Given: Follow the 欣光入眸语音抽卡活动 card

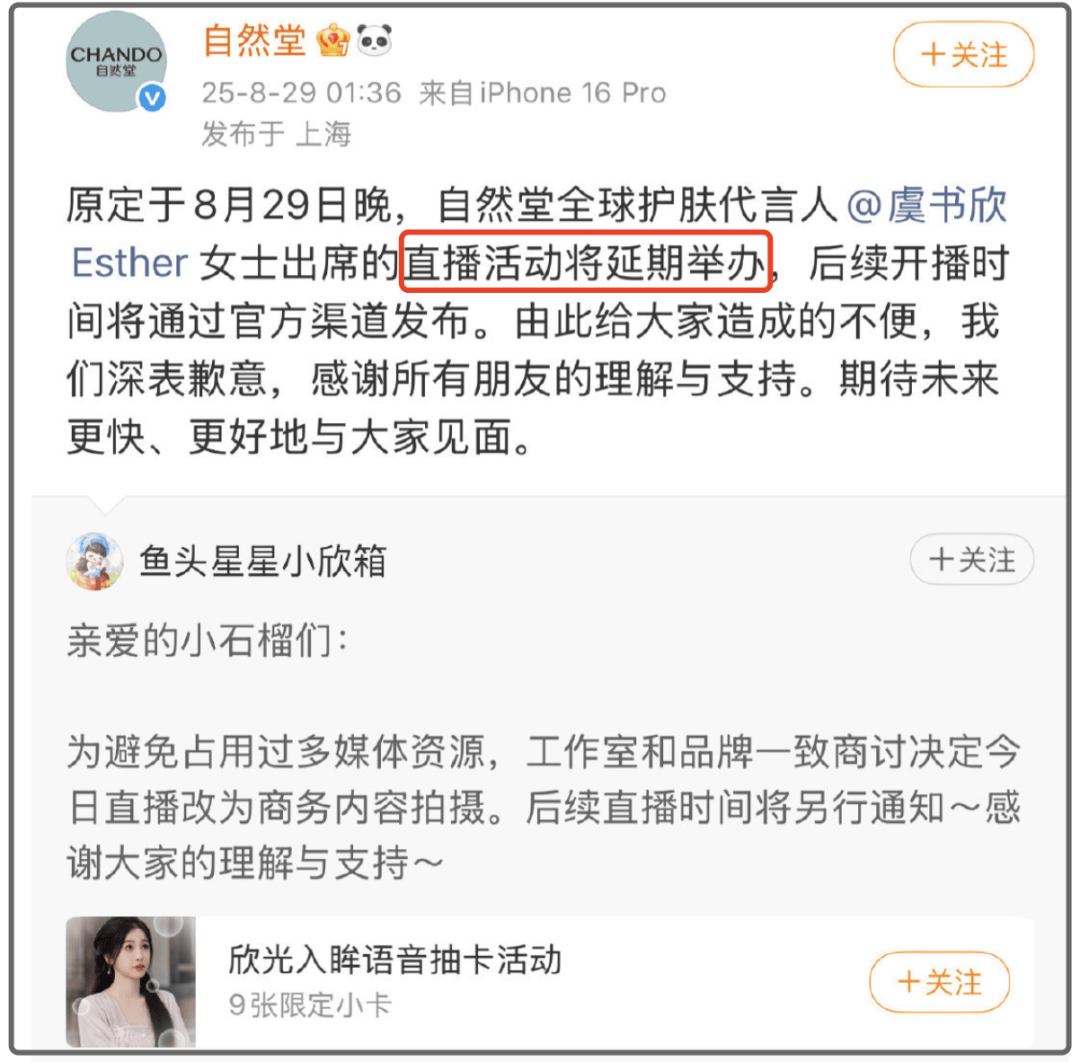Looking at the screenshot, I should coord(939,982).
